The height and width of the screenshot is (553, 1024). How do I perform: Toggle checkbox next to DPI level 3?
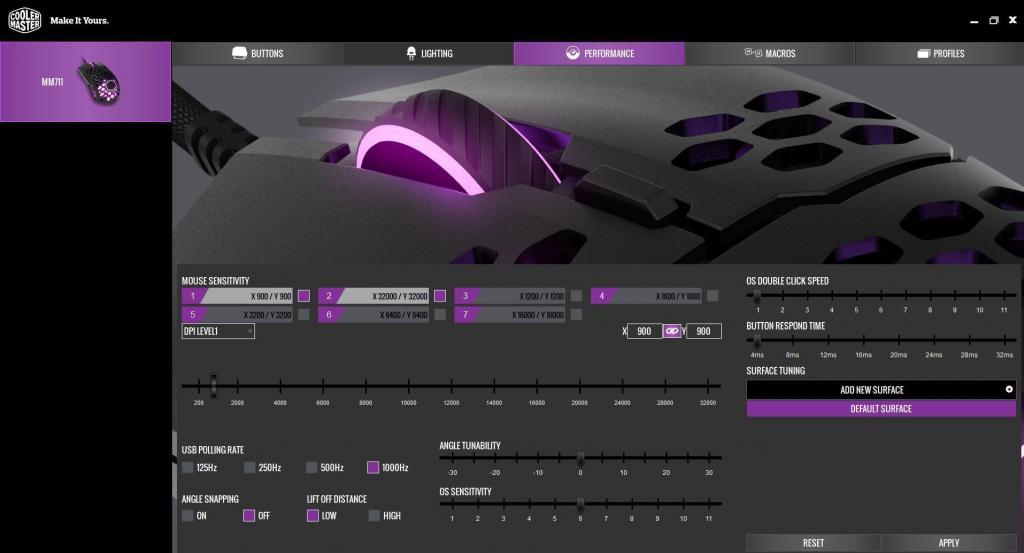point(576,296)
